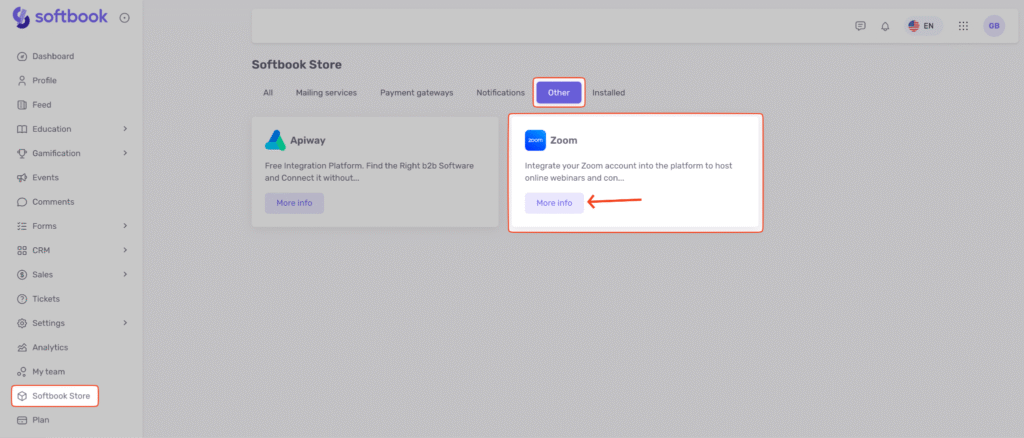The width and height of the screenshot is (1024, 438).
Task: Click the chat messages icon in header
Action: 860,26
